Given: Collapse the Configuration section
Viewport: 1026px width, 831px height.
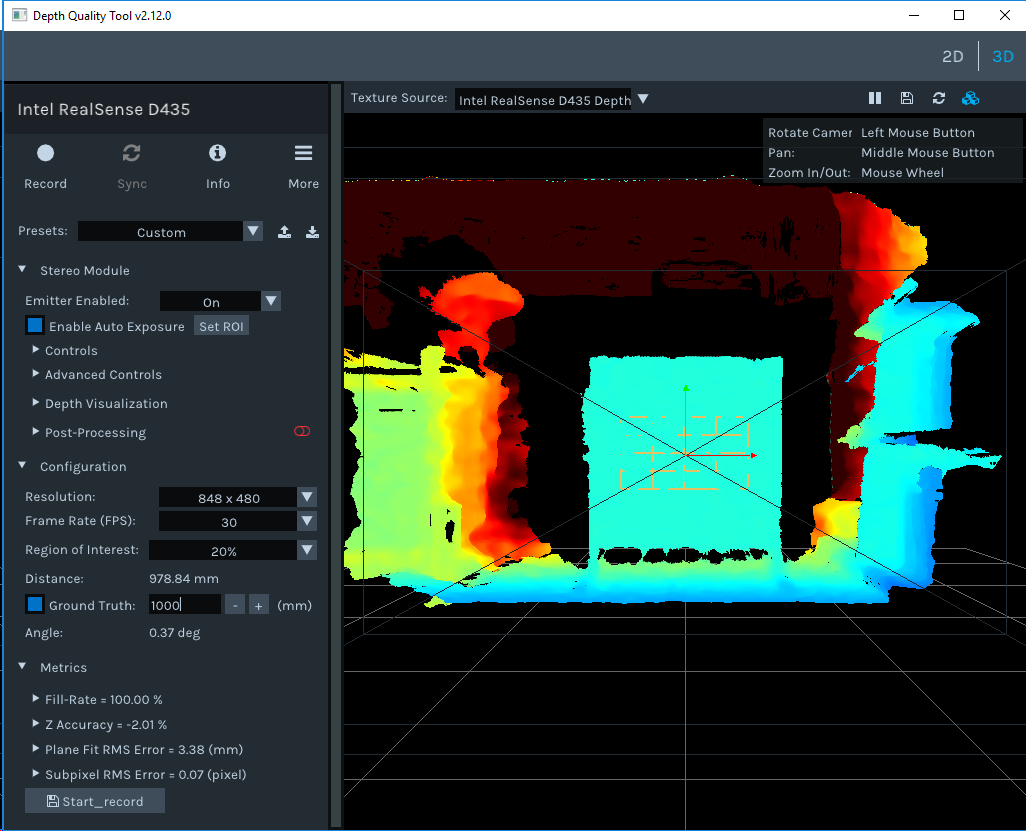Looking at the screenshot, I should (22, 466).
